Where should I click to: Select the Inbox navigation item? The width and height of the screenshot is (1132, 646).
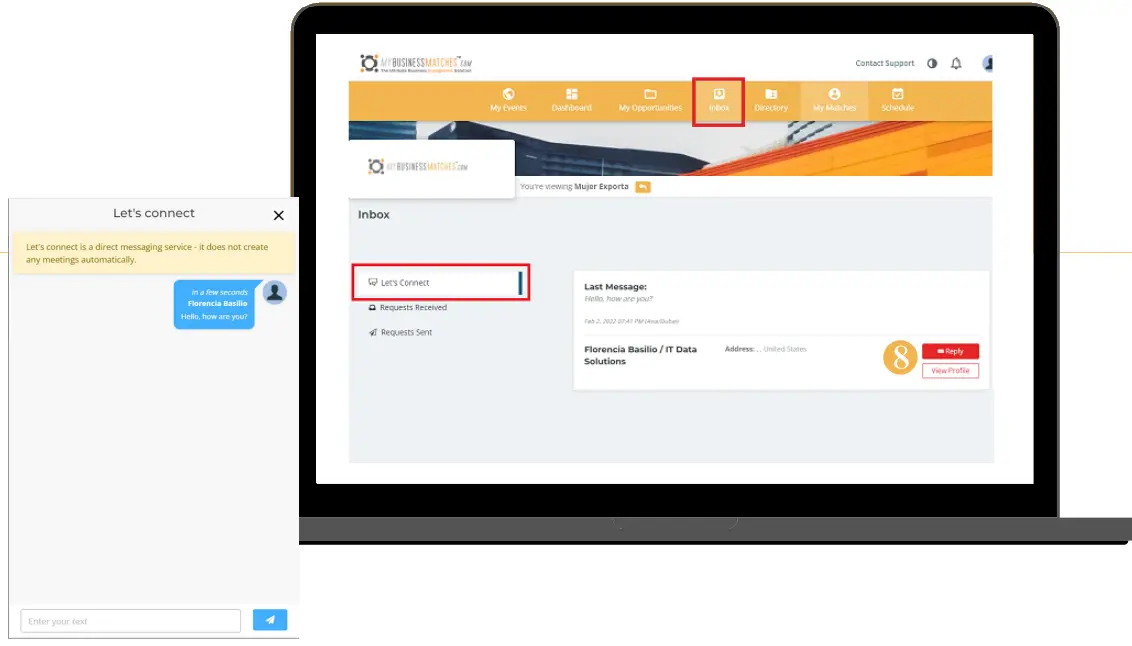pos(718,100)
